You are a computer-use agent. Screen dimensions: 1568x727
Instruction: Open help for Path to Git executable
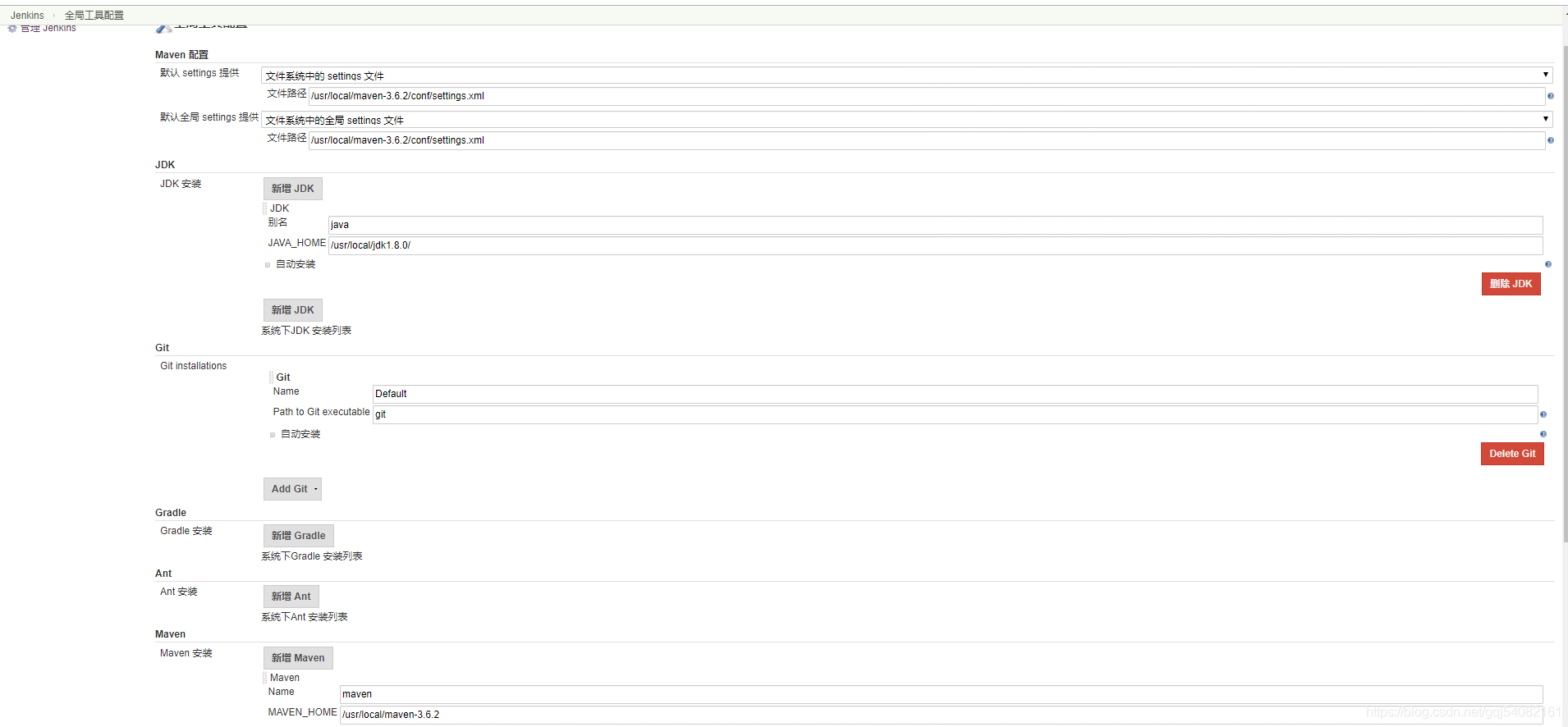1543,414
